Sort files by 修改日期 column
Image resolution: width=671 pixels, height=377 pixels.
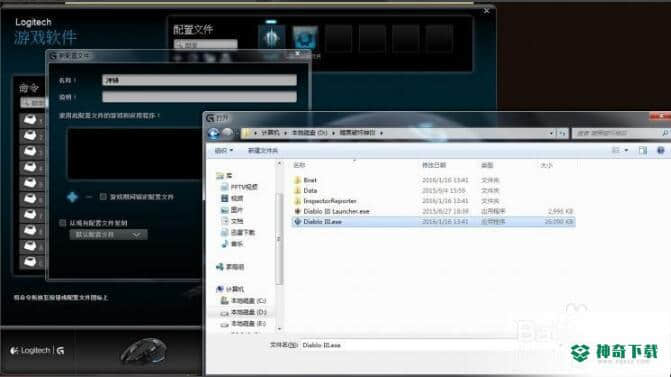coord(434,165)
